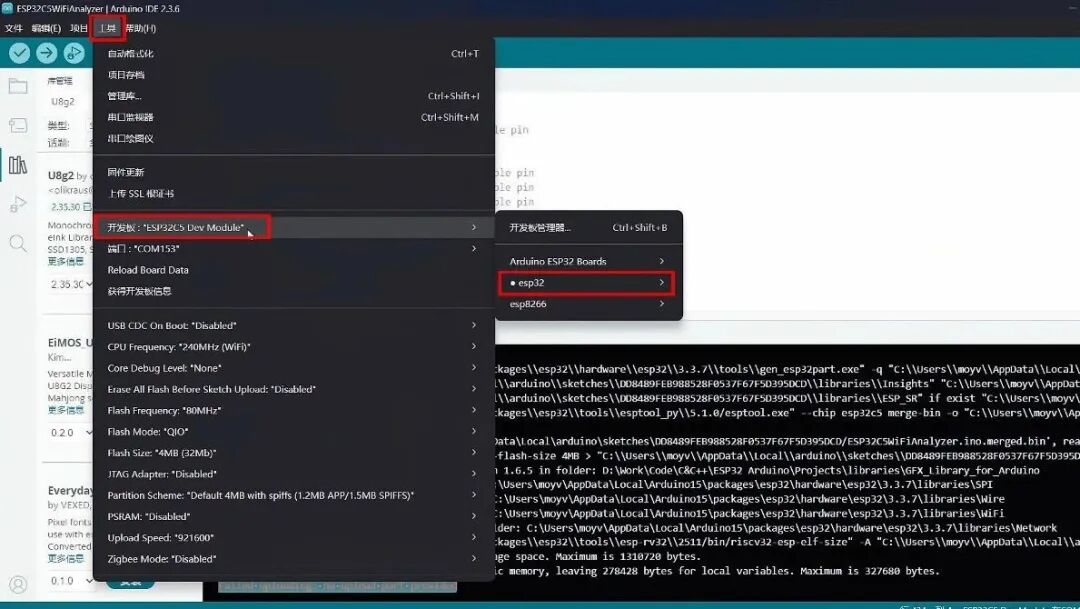The height and width of the screenshot is (609, 1080).
Task: Click the U8g2 library title
Action: pos(61,176)
